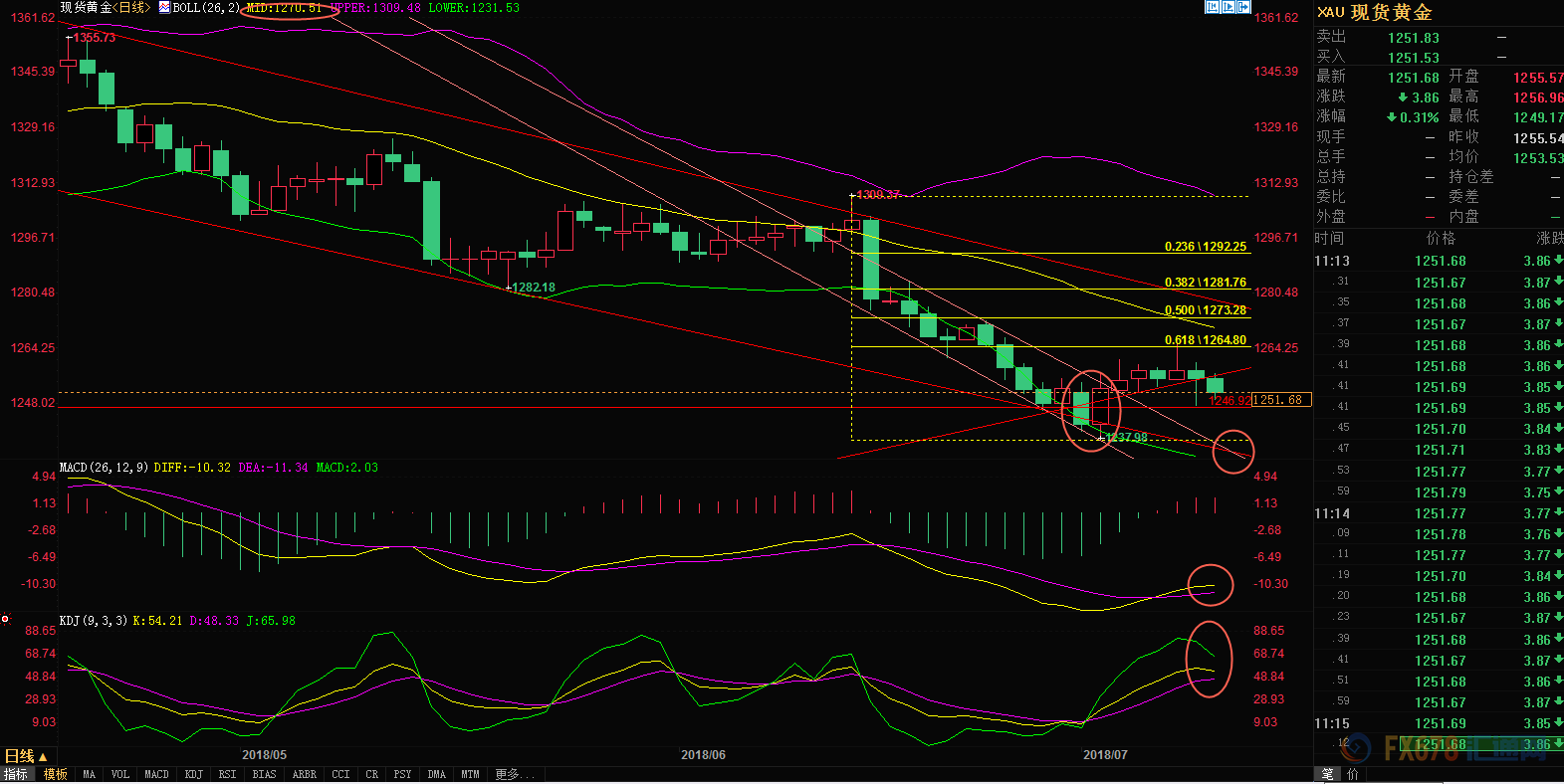Choose the DMA indicator
This screenshot has height=784, width=1564.
point(436,774)
